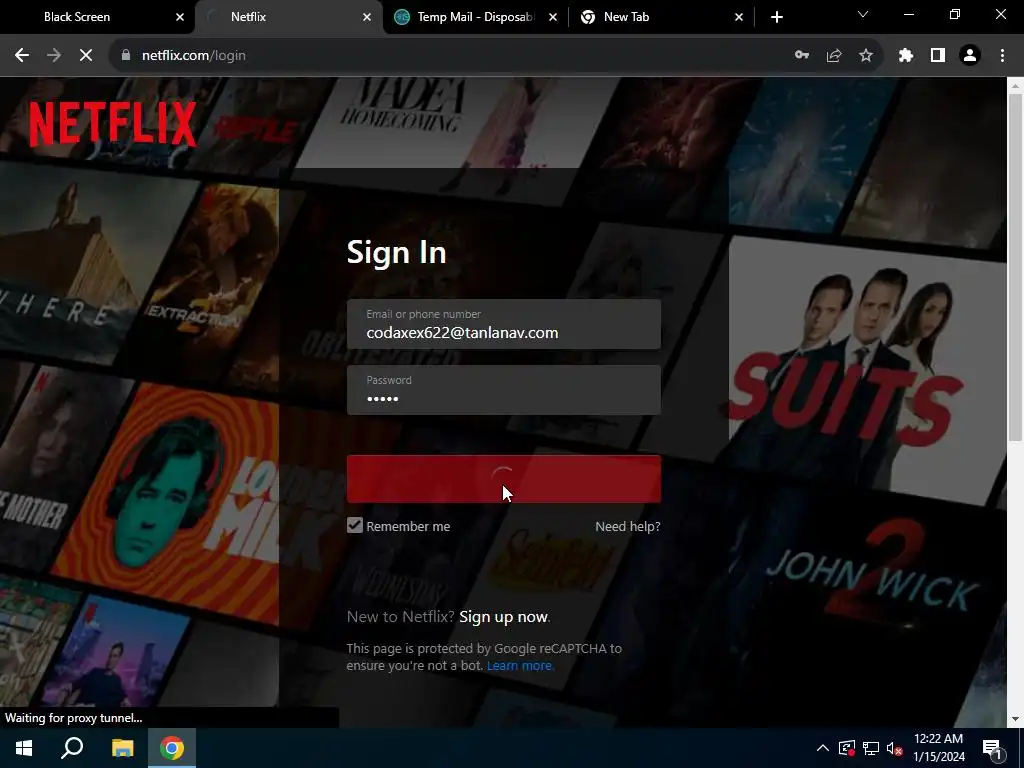Close the Netflix tab
The height and width of the screenshot is (768, 1024).
click(x=367, y=17)
